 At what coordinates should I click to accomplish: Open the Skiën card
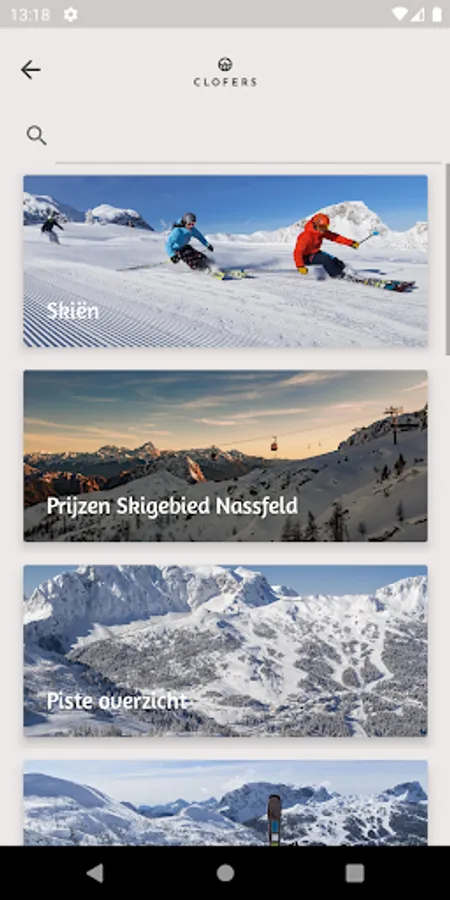click(x=226, y=261)
